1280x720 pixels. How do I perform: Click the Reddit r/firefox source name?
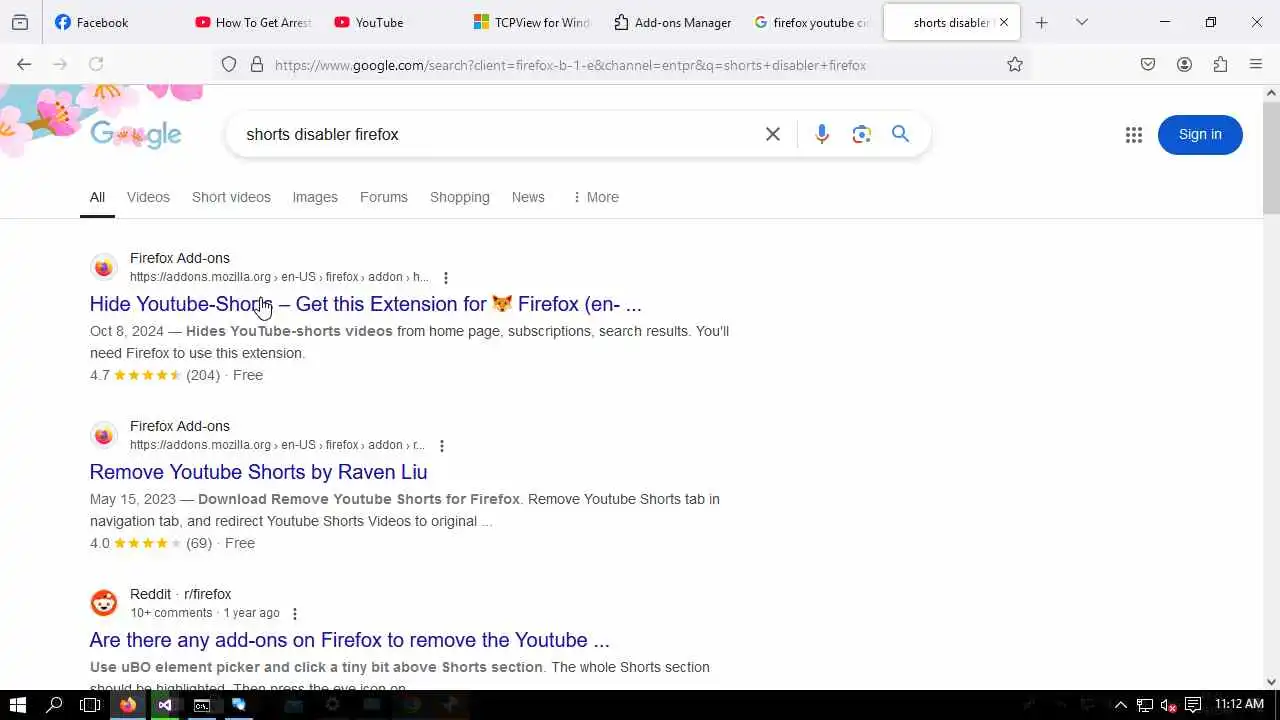[x=180, y=594]
